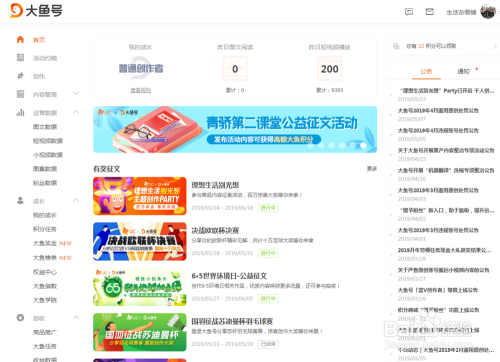Open 我的成长 in the sidebar
Viewport: 500px width, 362px height.
coord(45,215)
